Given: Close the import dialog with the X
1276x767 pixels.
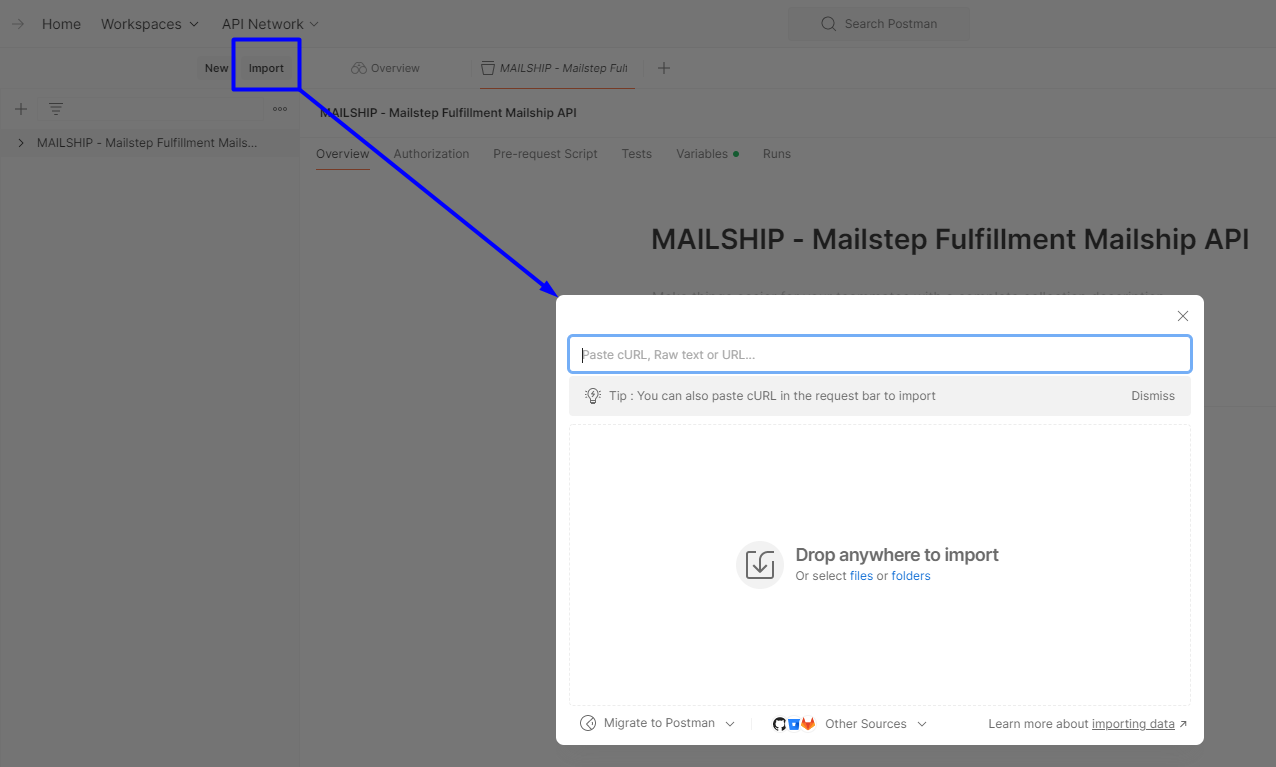Looking at the screenshot, I should pyautogui.click(x=1183, y=316).
